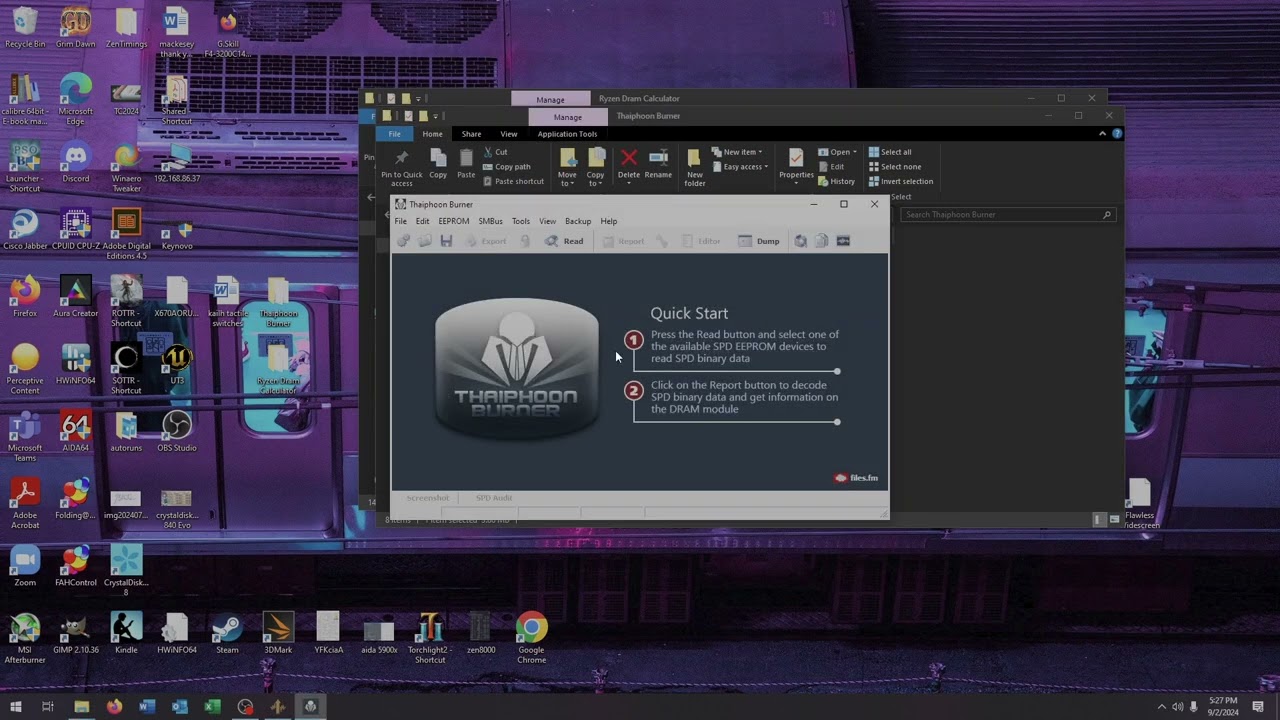Click the Dump button in Thaiphoon Burner toolbar
Screen dimensions: 1280x720
point(759,241)
